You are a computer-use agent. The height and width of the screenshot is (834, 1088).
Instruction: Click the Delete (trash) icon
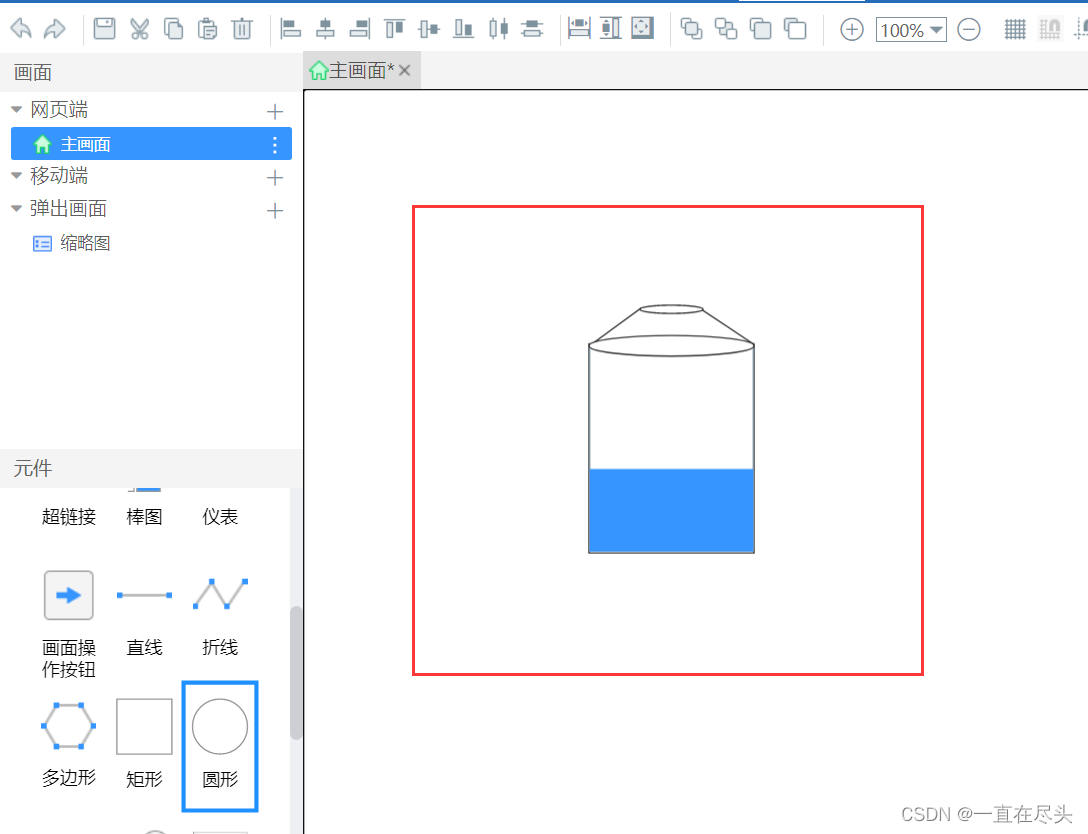pyautogui.click(x=242, y=29)
